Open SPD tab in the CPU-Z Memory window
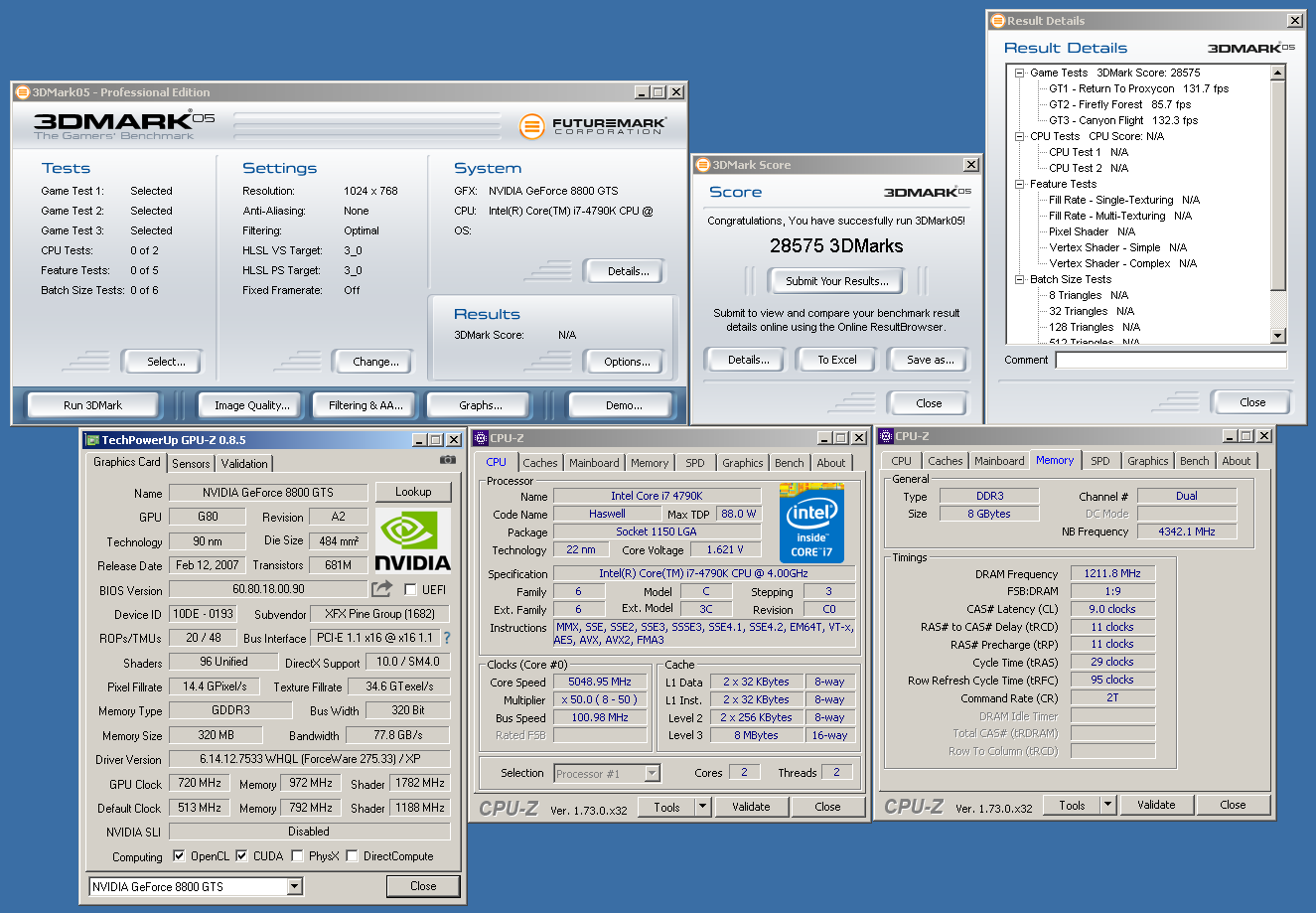The width and height of the screenshot is (1316, 913). (1100, 461)
